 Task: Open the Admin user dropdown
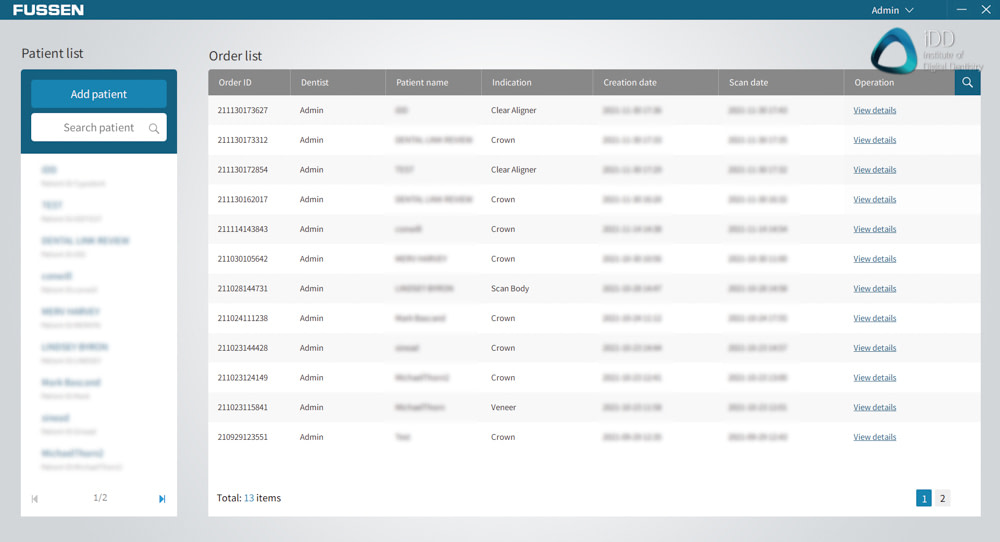pyautogui.click(x=892, y=10)
